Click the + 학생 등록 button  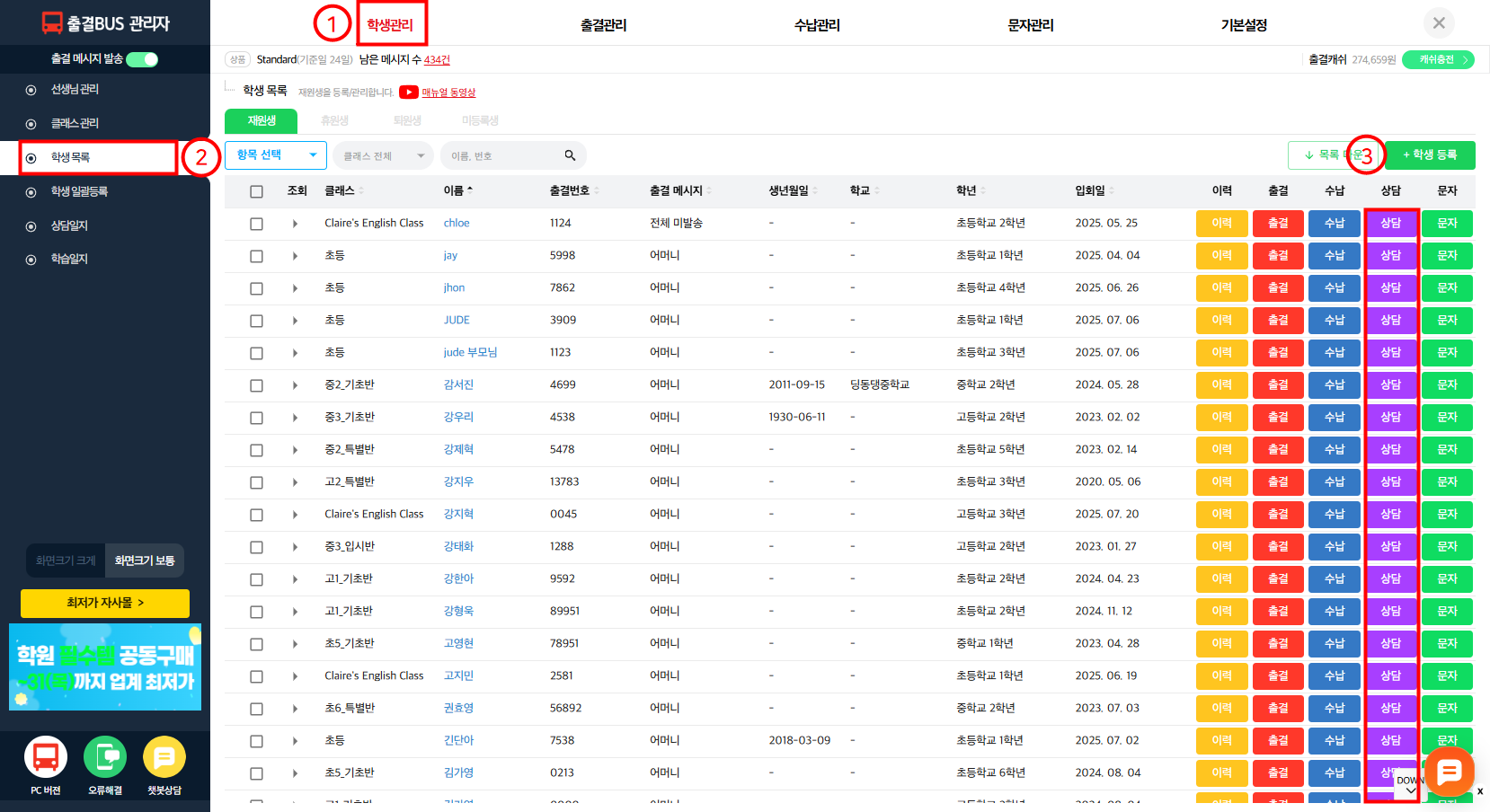tap(1429, 155)
